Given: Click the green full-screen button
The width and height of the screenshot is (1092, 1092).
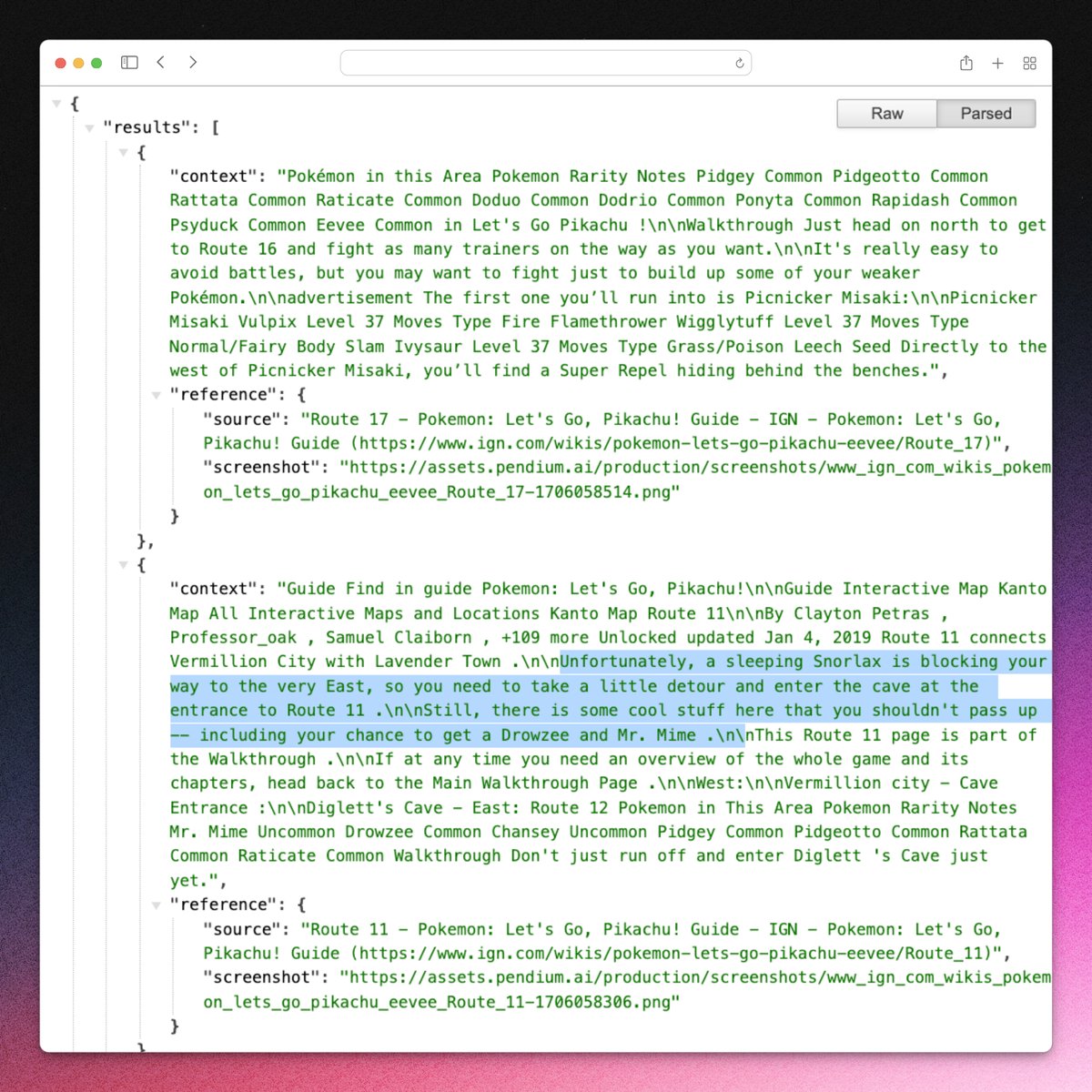Looking at the screenshot, I should coord(96,63).
